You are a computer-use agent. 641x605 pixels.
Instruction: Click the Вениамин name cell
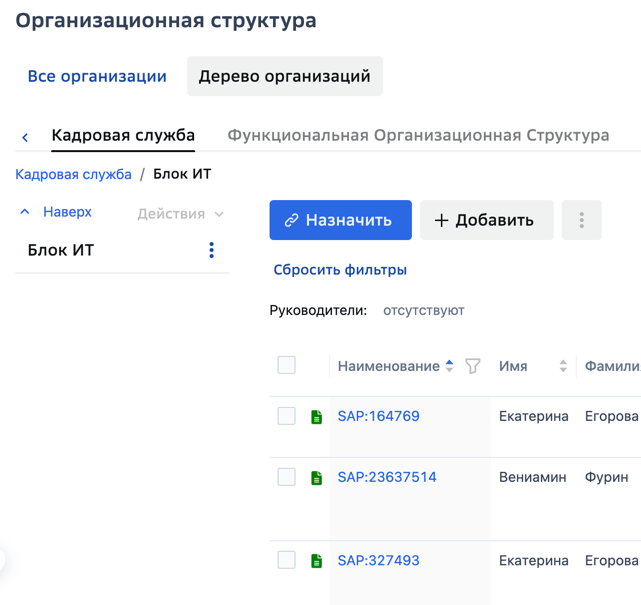[533, 477]
